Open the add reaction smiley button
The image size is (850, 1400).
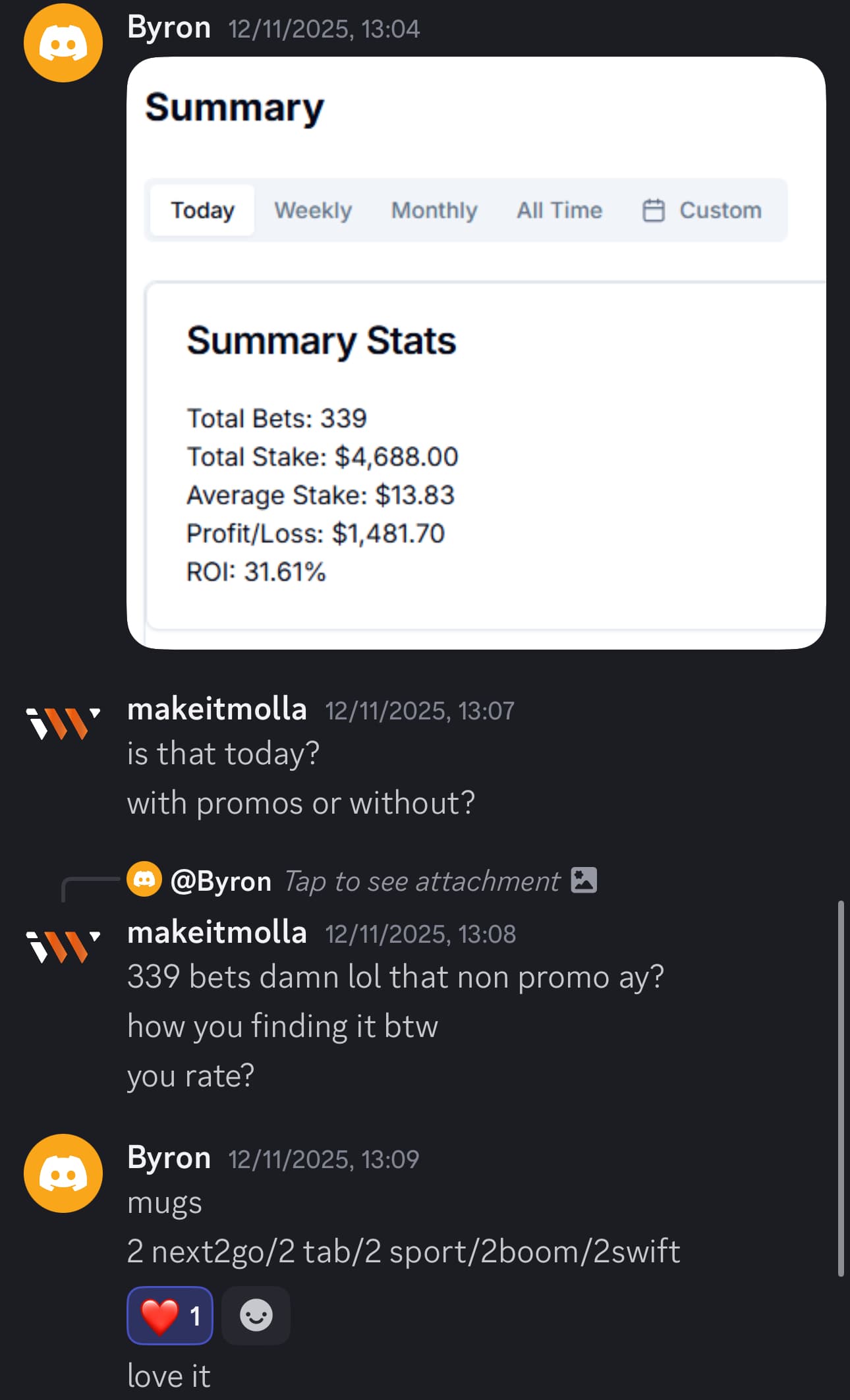tap(256, 1316)
